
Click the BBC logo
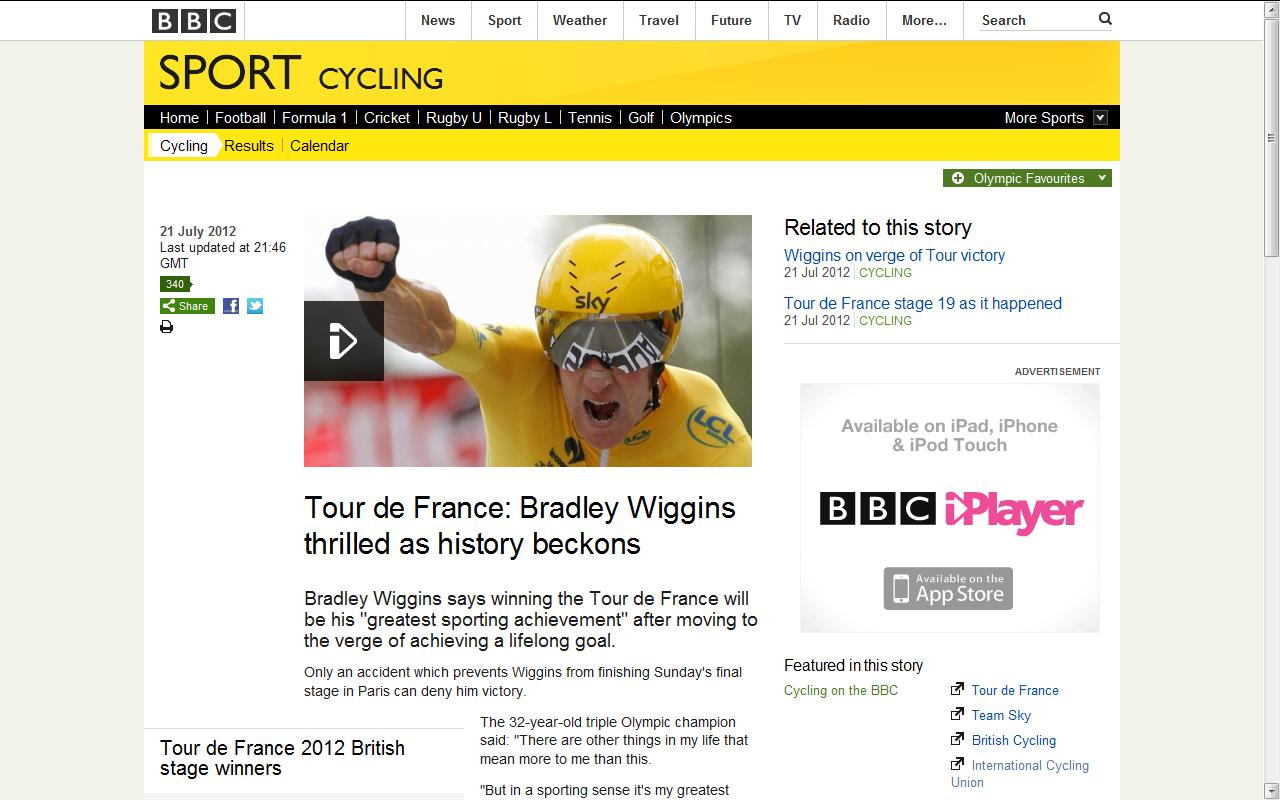[194, 20]
